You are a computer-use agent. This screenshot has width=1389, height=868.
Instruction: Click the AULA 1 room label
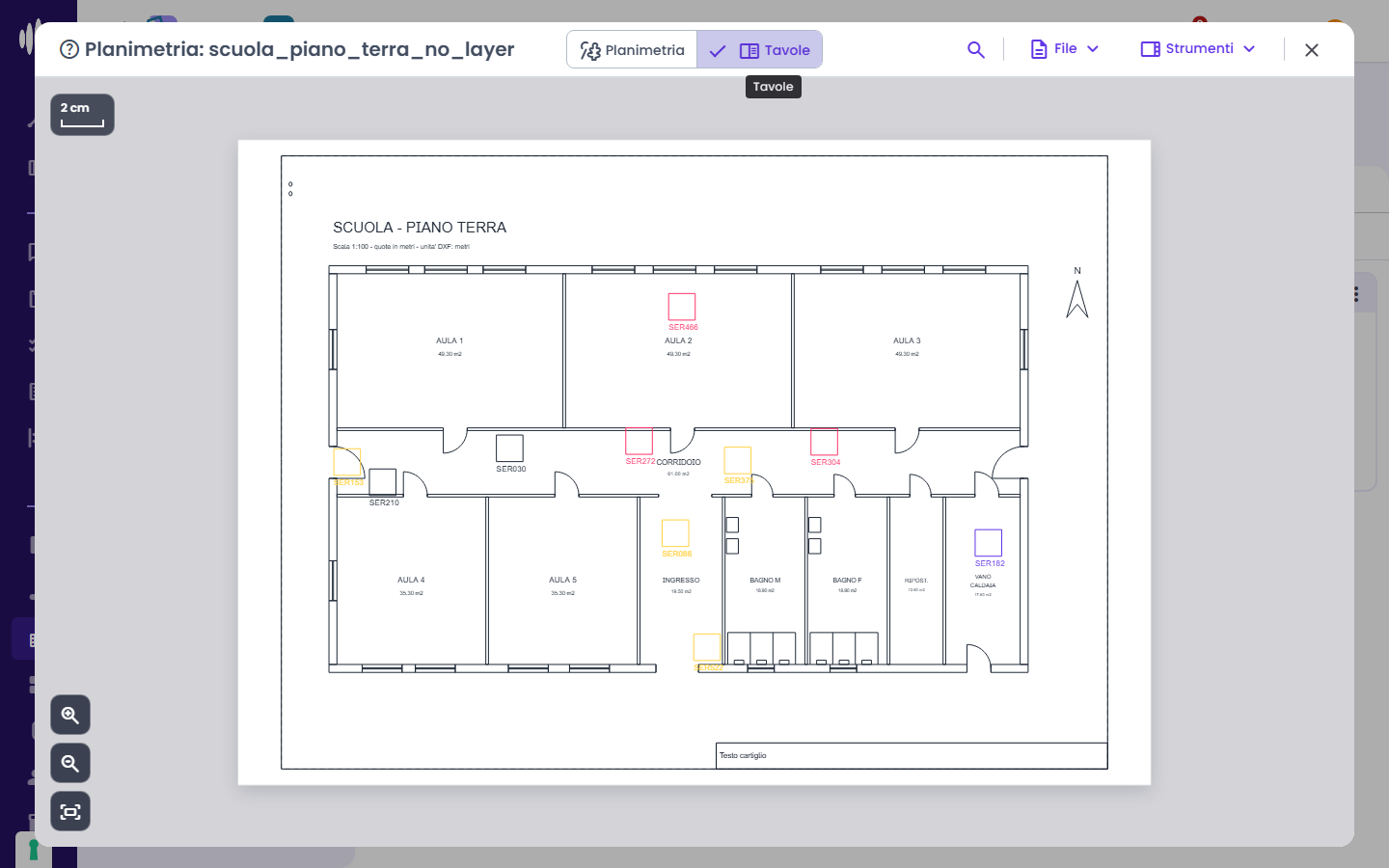click(x=449, y=340)
